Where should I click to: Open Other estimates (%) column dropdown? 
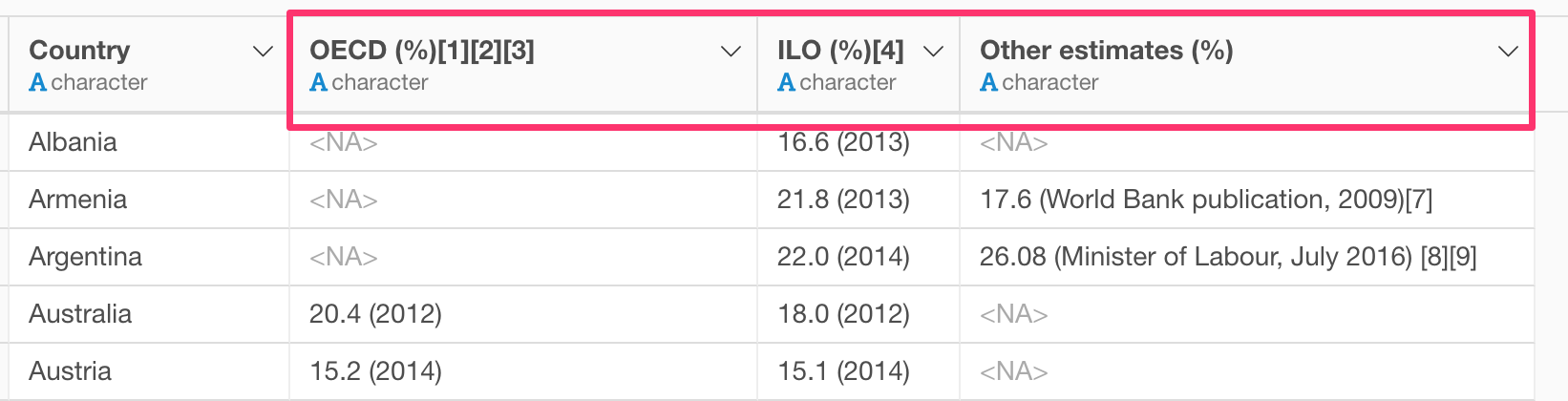1508,52
